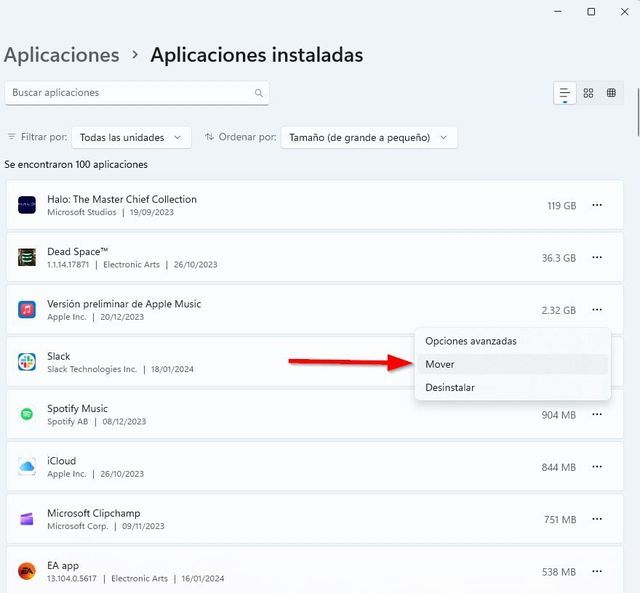The width and height of the screenshot is (640, 593).
Task: Click the EA app icon
Action: [27, 571]
